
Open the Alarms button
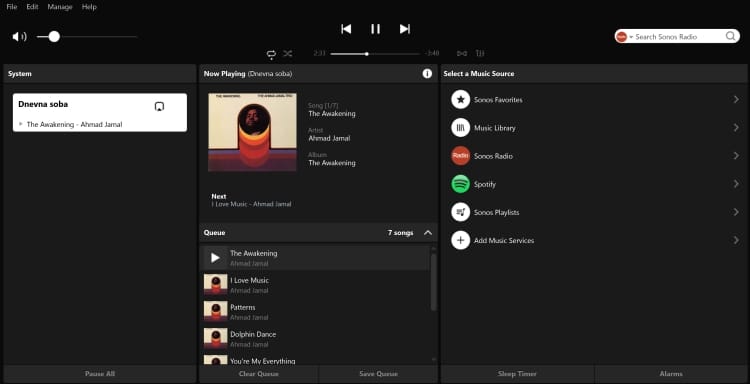pos(671,374)
